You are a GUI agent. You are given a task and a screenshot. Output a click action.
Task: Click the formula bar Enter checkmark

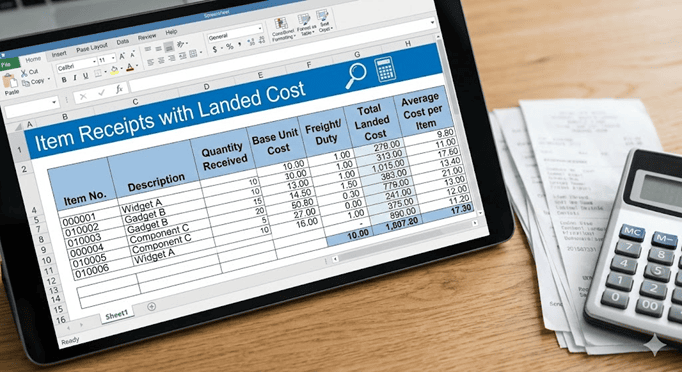(101, 92)
